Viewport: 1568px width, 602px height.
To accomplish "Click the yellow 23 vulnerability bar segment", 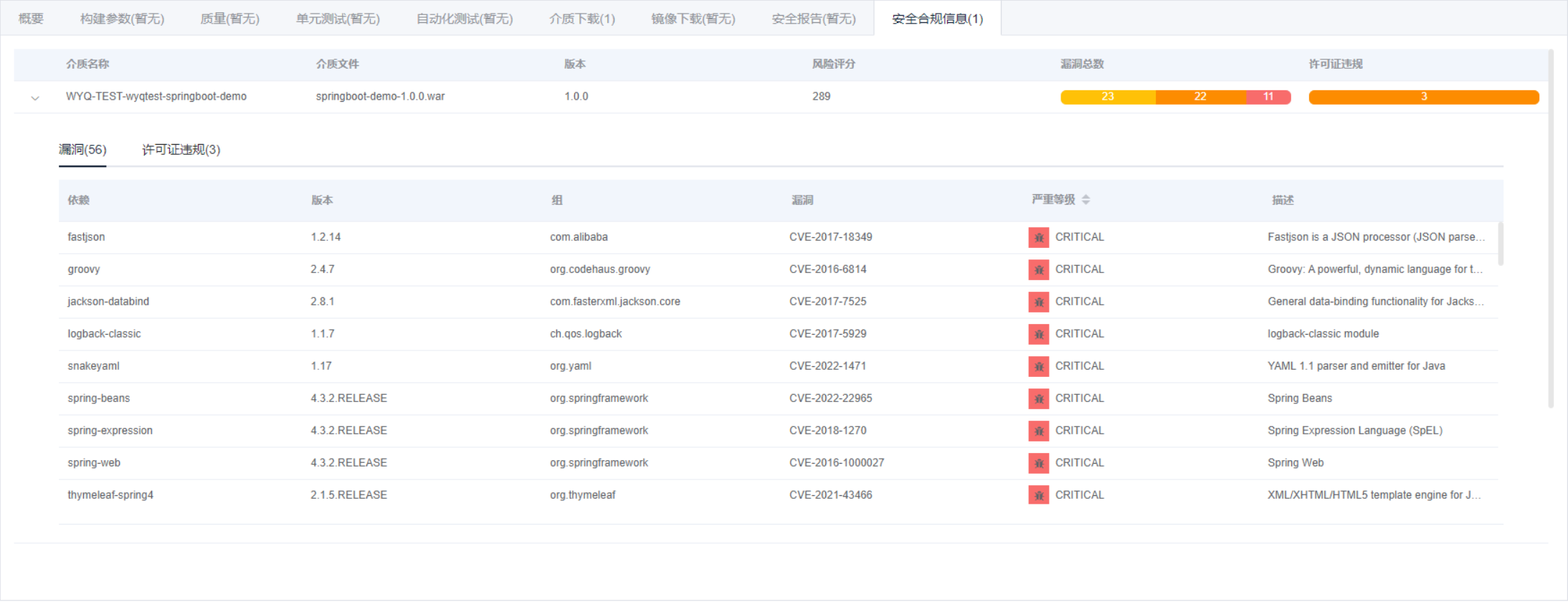I will click(1107, 97).
